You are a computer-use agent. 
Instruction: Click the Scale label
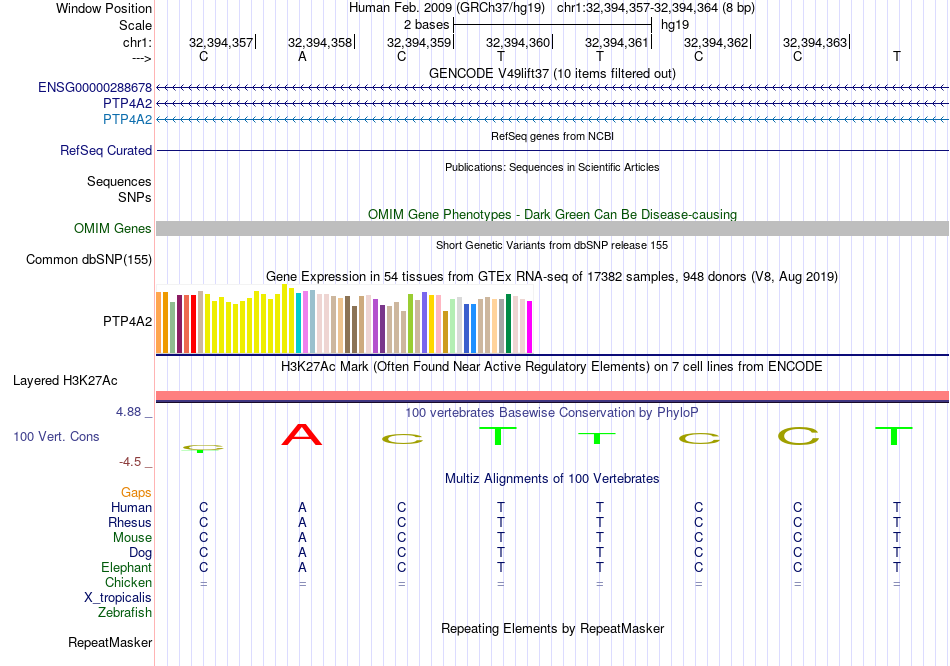click(135, 25)
